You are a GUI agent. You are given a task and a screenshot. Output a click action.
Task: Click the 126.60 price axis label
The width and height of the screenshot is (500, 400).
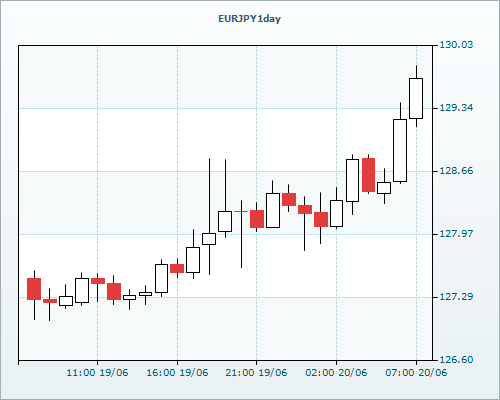click(x=456, y=360)
